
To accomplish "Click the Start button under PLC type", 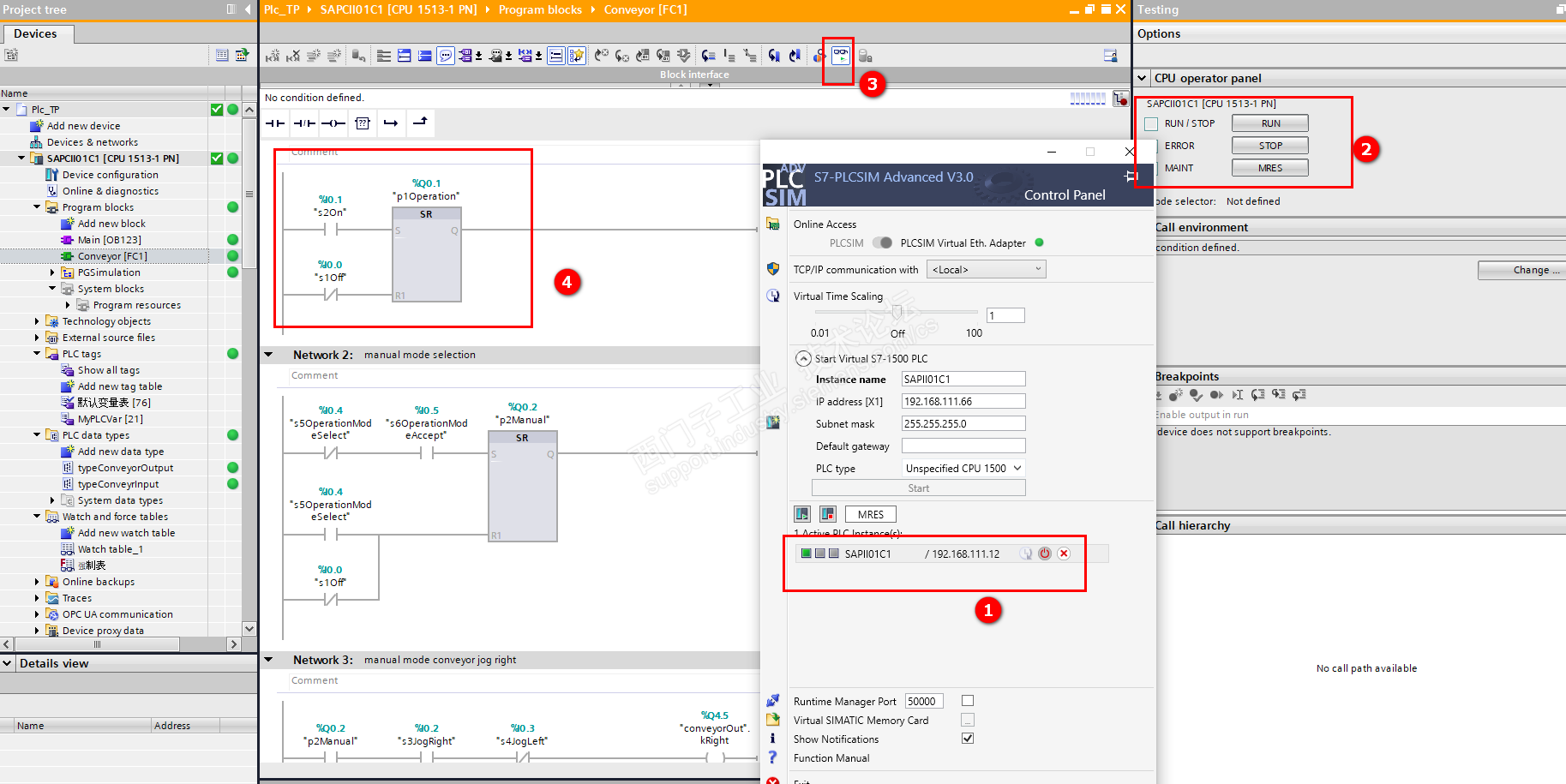I will tap(919, 488).
